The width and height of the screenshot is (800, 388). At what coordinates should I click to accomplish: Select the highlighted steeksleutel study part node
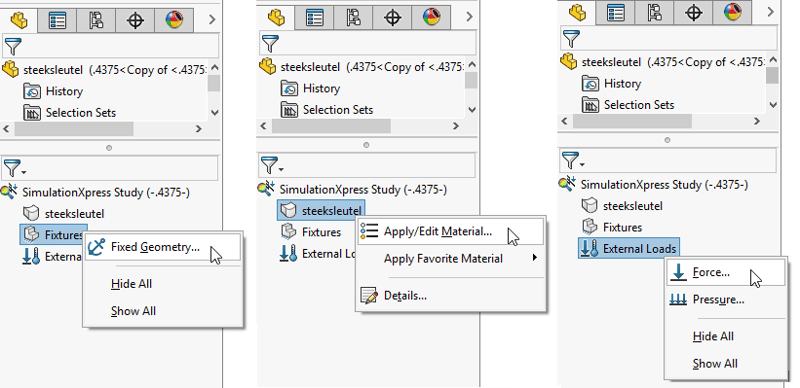coord(321,210)
